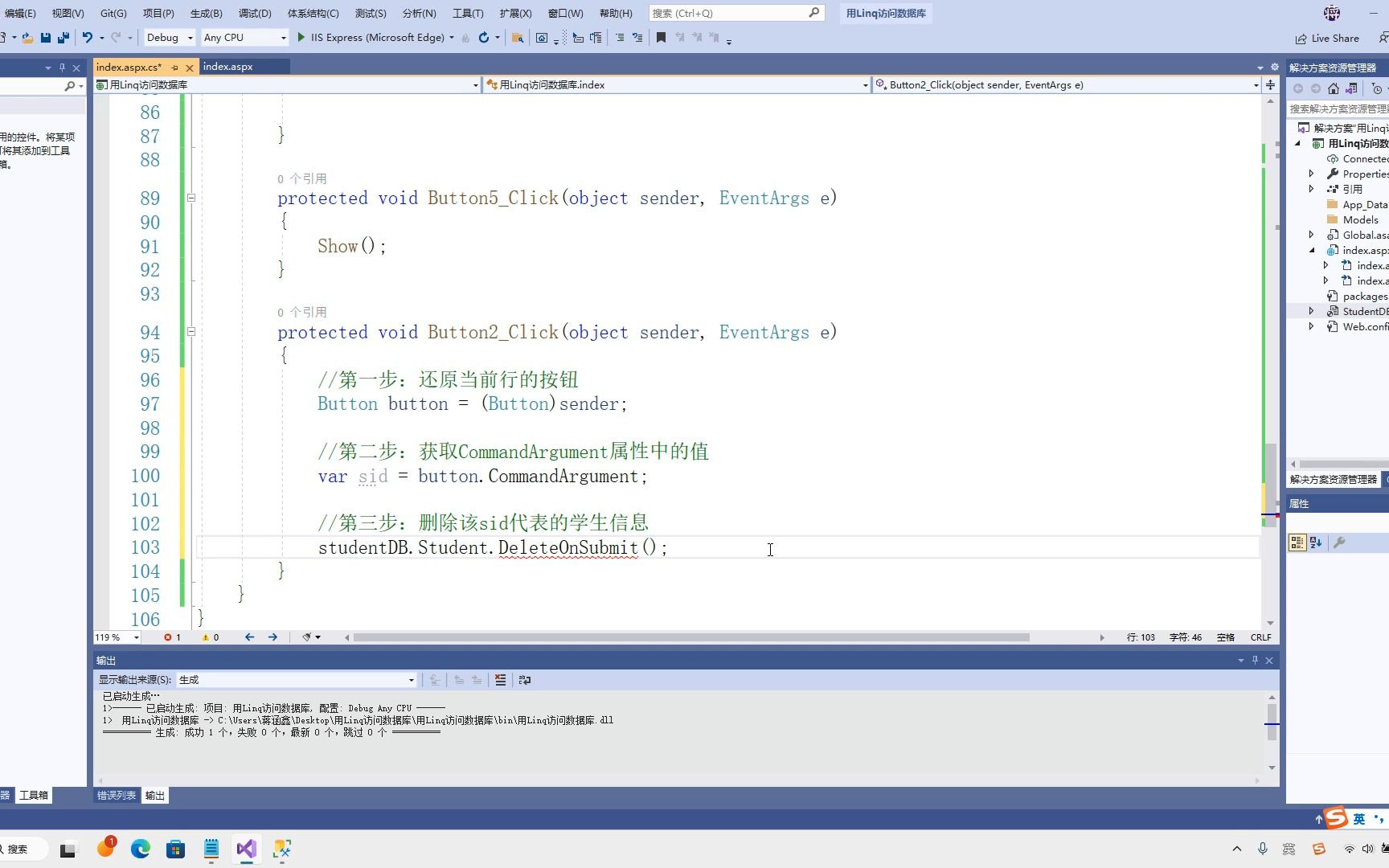Click the 搜索 (Ctrl+Q) search box
The image size is (1389, 868).
tap(737, 14)
